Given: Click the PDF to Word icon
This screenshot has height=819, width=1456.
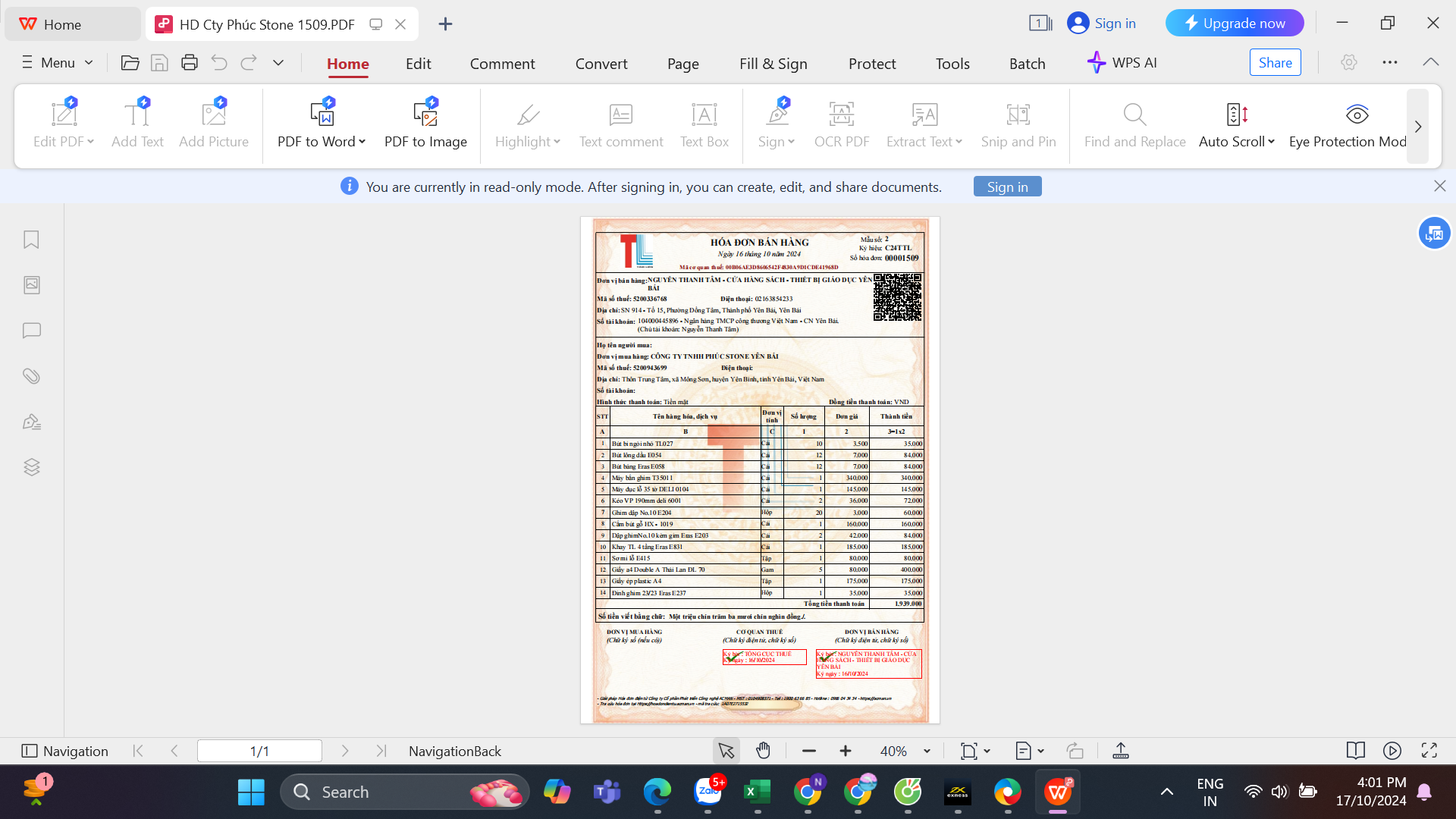Looking at the screenshot, I should pyautogui.click(x=322, y=115).
